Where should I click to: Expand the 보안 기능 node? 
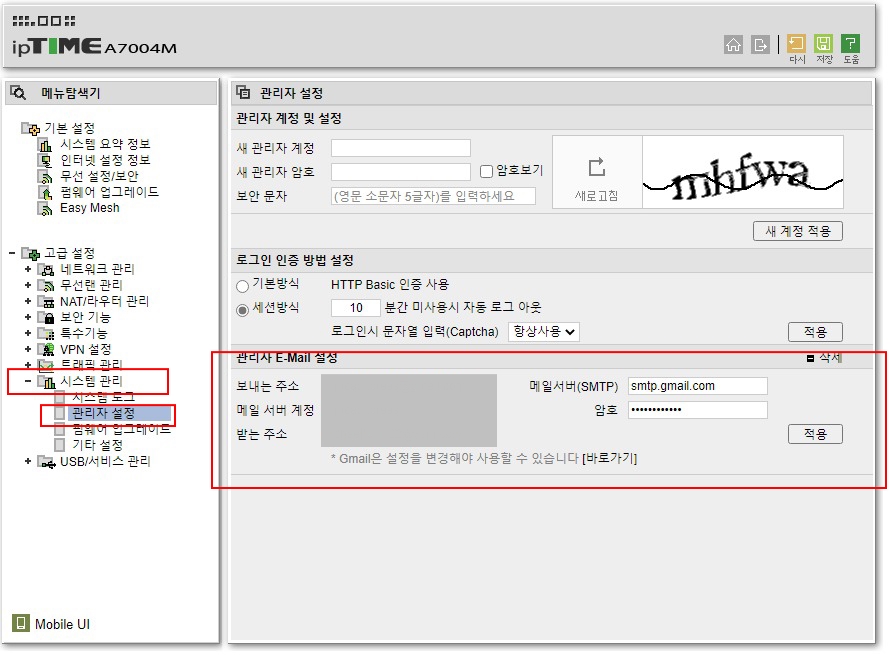tap(27, 317)
